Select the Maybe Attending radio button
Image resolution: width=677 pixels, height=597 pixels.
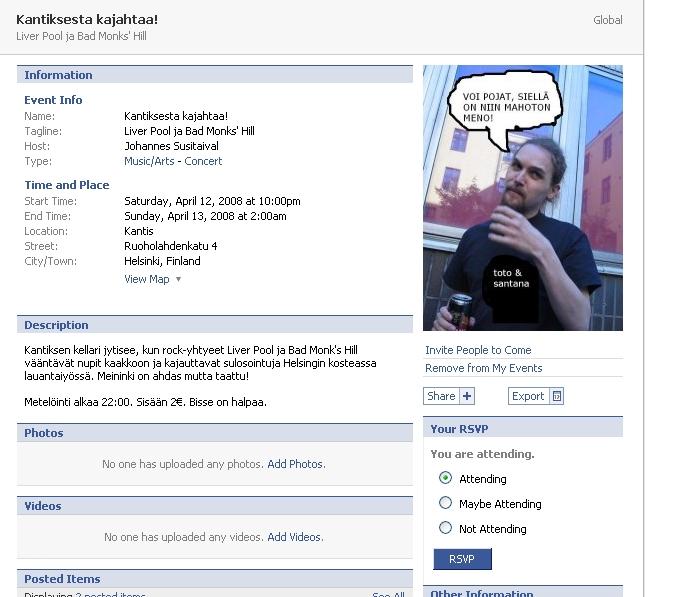click(445, 503)
